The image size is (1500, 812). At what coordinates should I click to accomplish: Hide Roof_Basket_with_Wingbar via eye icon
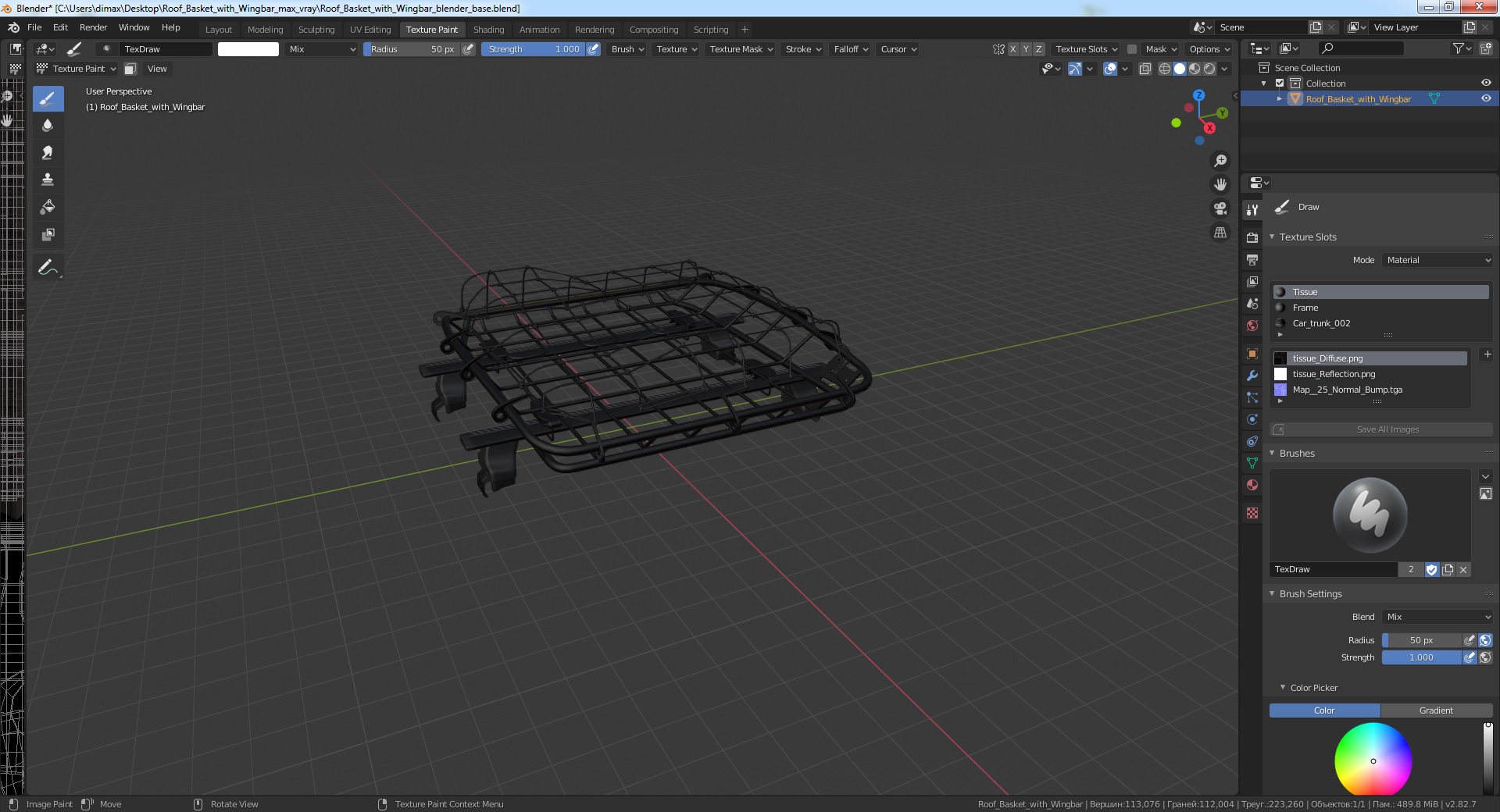[1485, 98]
